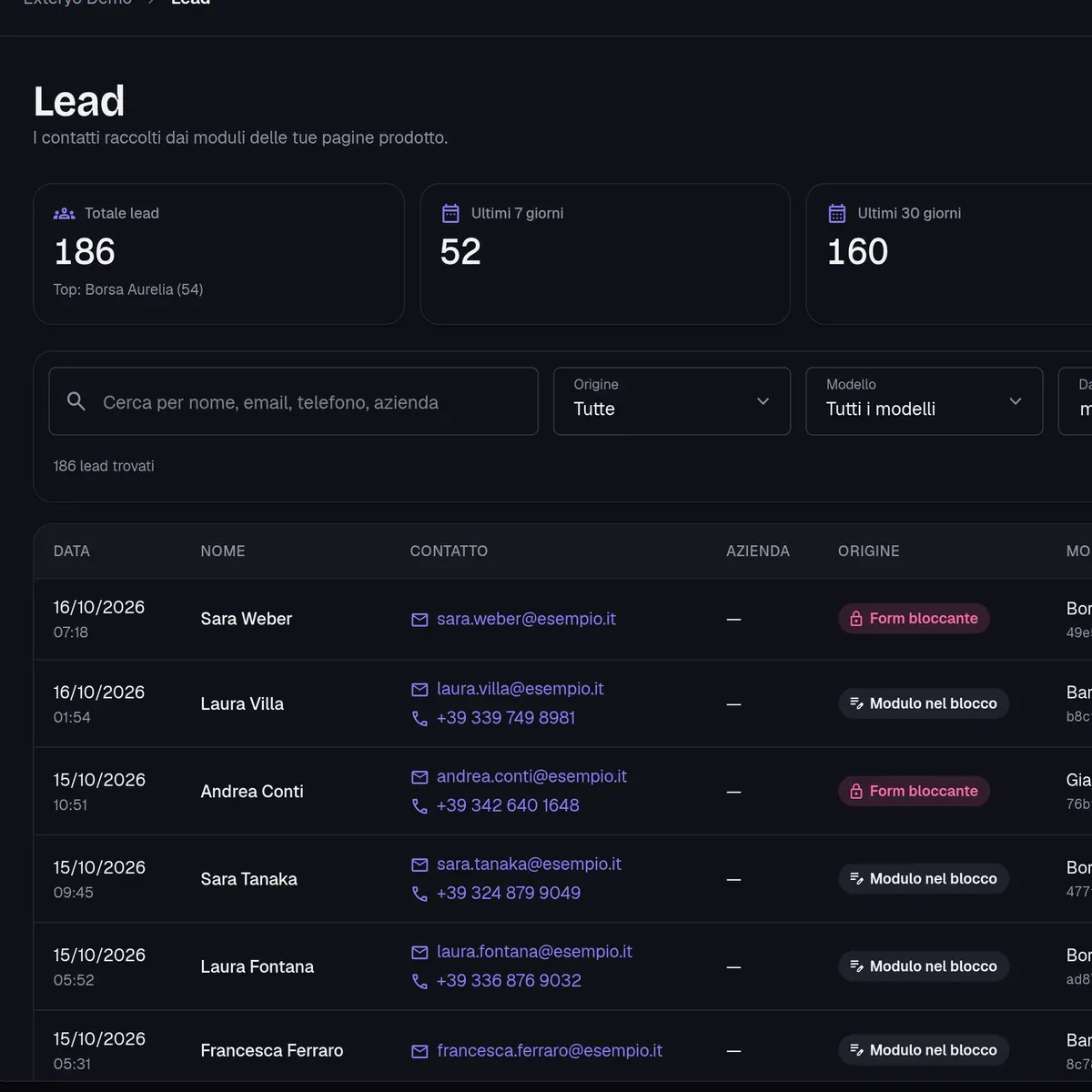This screenshot has width=1092, height=1092.
Task: Open email link laura.villa@esempio.it
Action: (521, 689)
